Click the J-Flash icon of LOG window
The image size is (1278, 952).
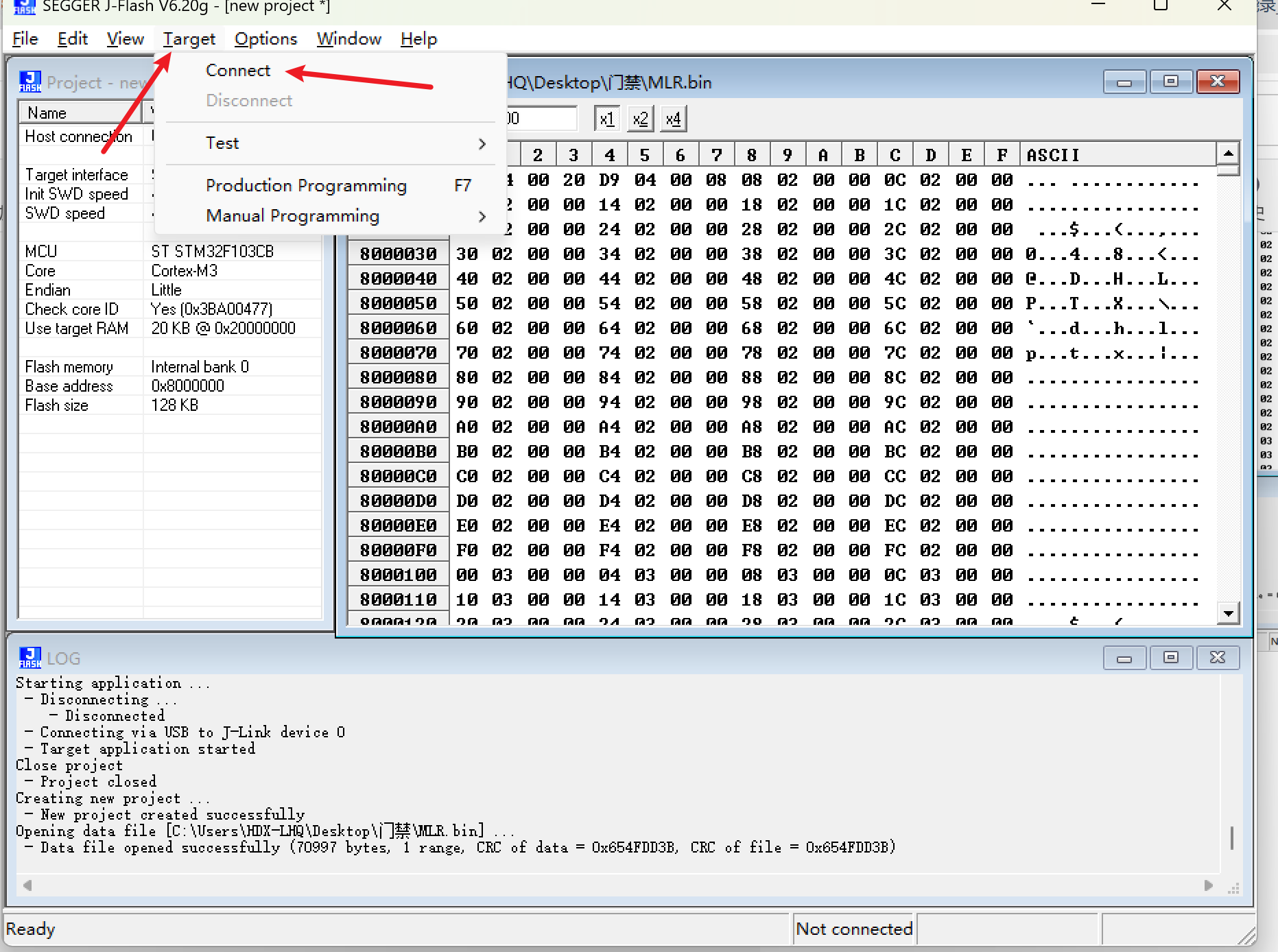(x=29, y=658)
